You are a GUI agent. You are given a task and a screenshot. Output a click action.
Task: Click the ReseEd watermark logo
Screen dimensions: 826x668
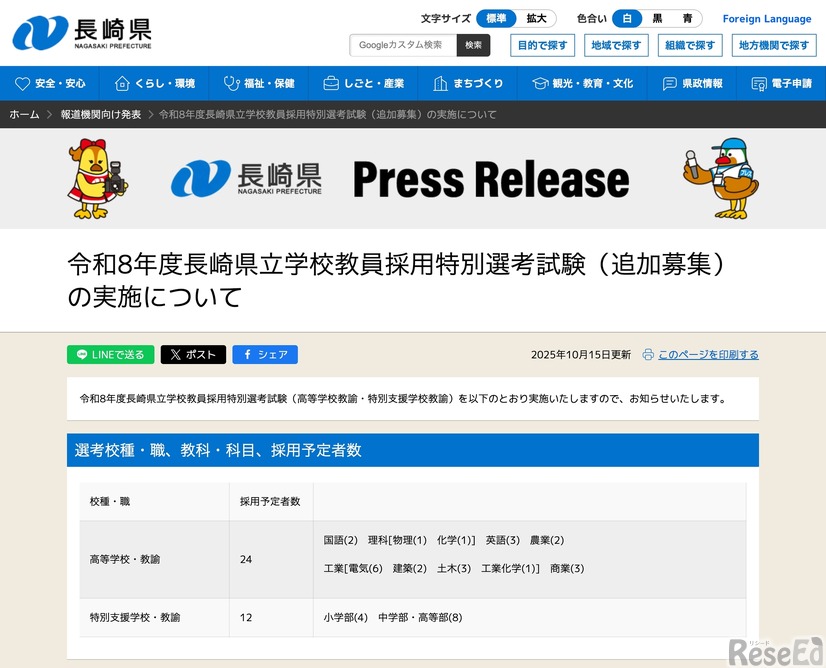coord(774,649)
